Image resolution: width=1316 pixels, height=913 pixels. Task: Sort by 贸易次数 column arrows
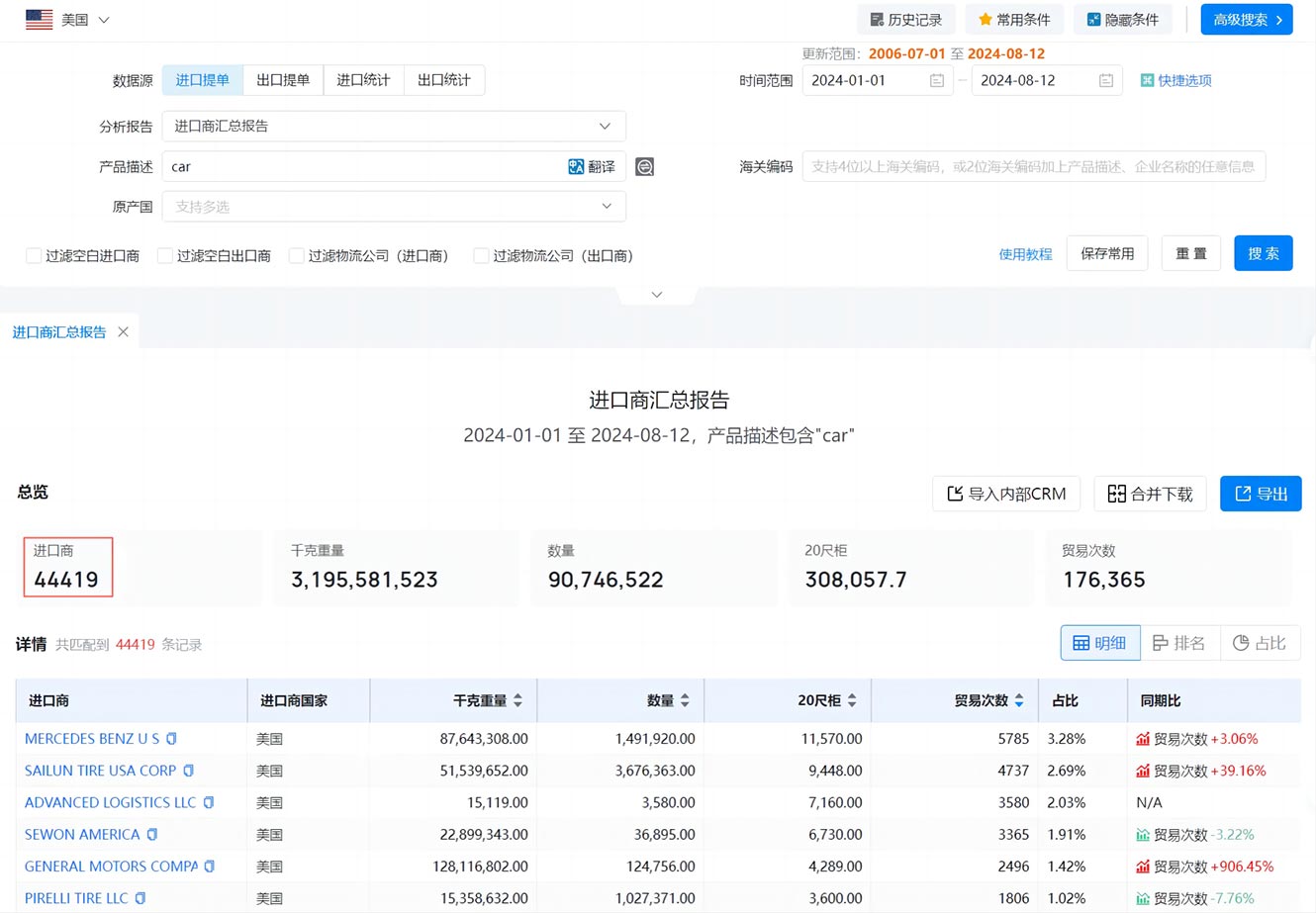tap(1019, 700)
